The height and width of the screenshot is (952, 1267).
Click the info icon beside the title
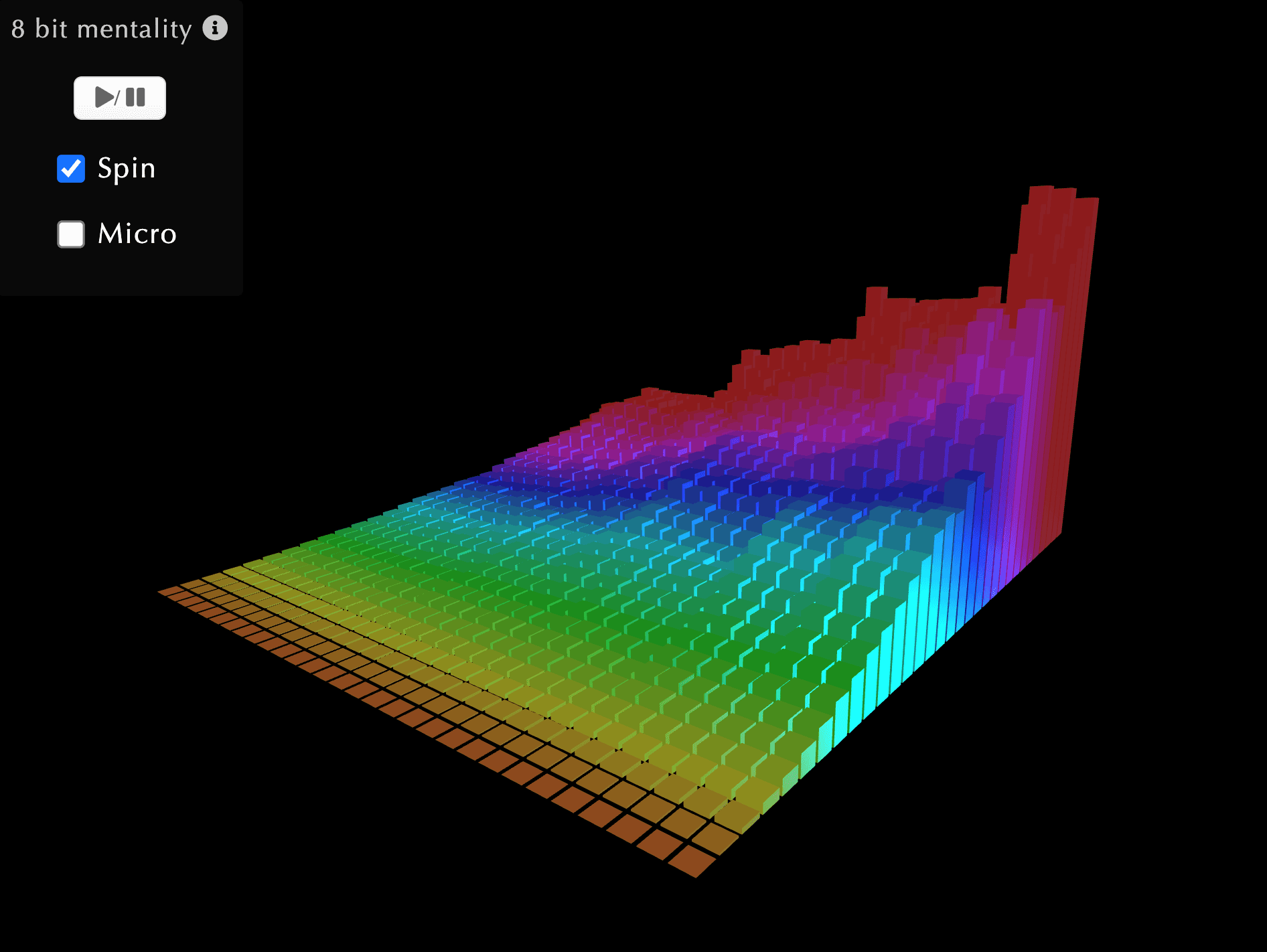tap(215, 28)
